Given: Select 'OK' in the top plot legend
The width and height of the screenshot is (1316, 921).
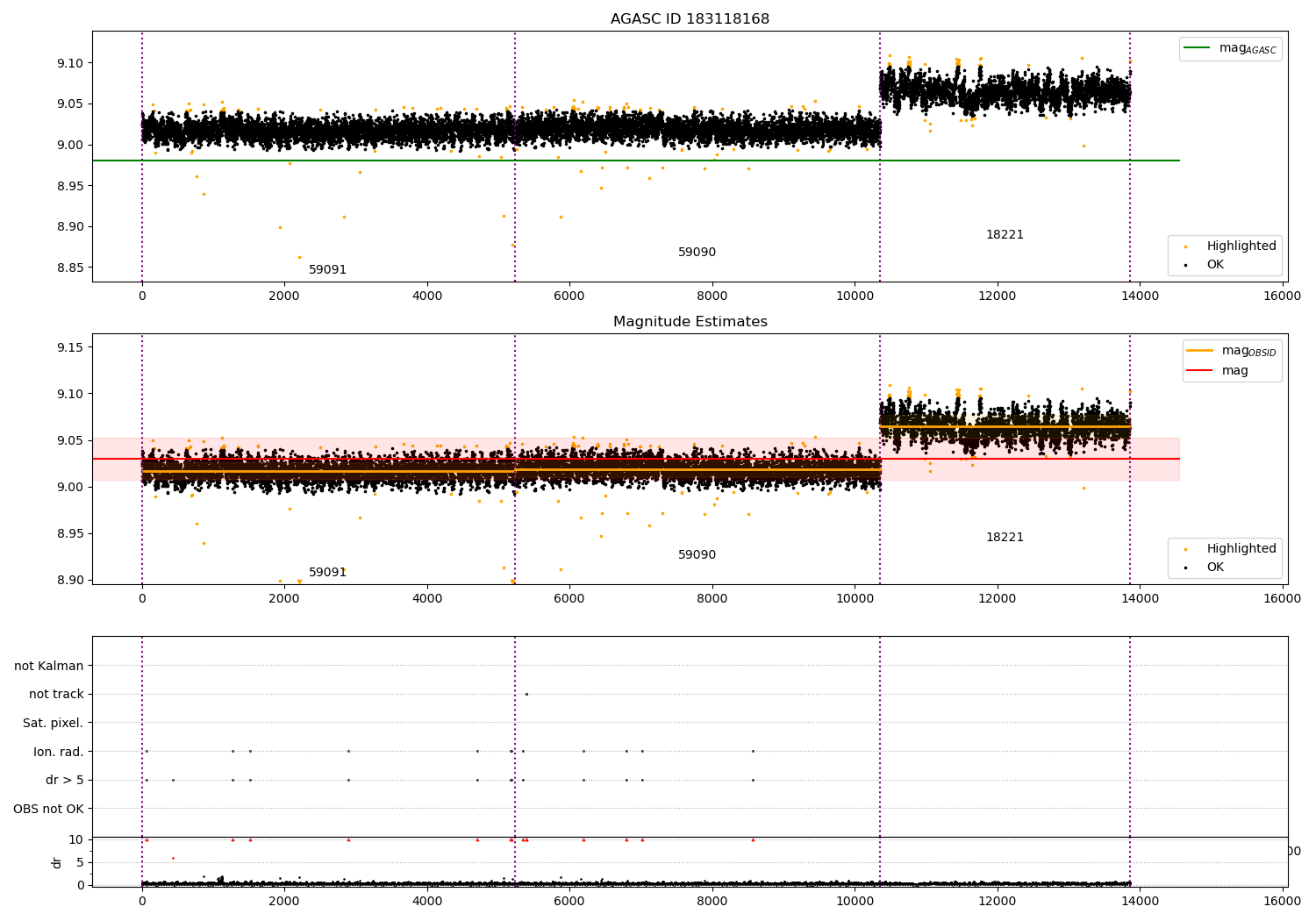Looking at the screenshot, I should click(x=1214, y=265).
